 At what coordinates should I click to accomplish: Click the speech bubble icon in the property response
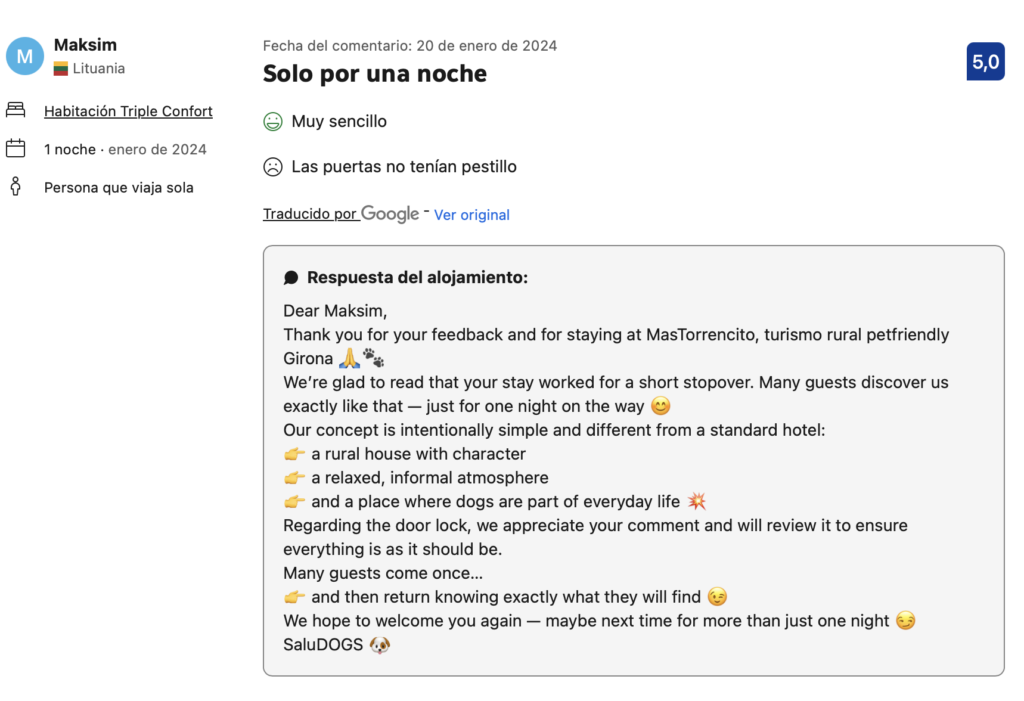[291, 278]
